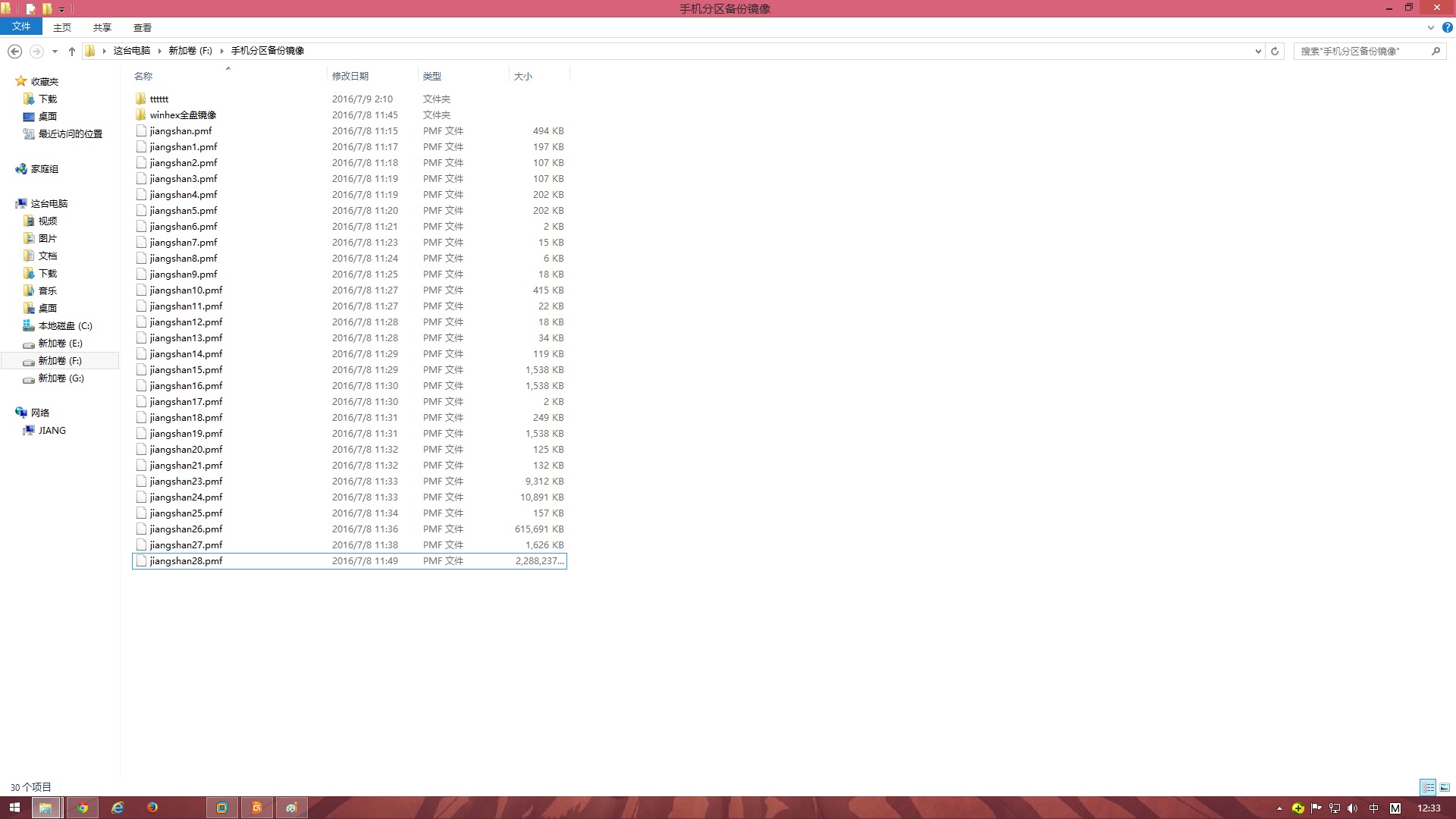Image resolution: width=1456 pixels, height=819 pixels.
Task: Open File Explorer on taskbar
Action: (x=45, y=808)
